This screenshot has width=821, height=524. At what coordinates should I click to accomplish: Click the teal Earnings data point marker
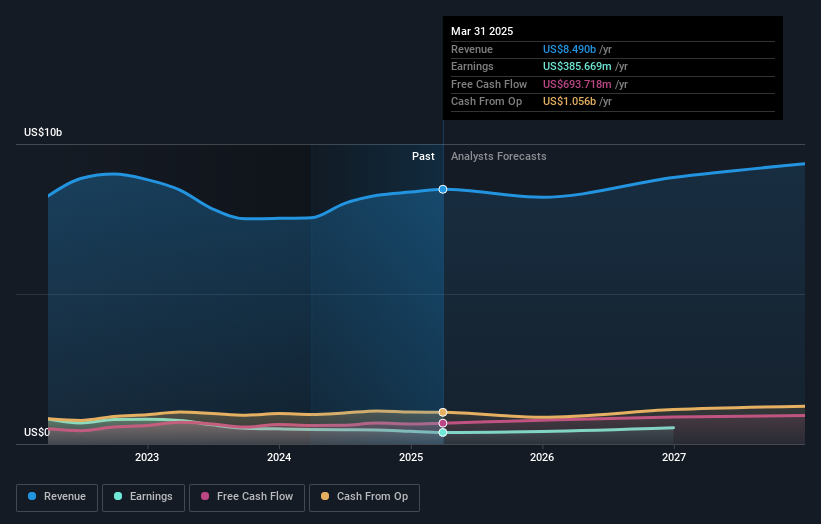pyautogui.click(x=443, y=432)
